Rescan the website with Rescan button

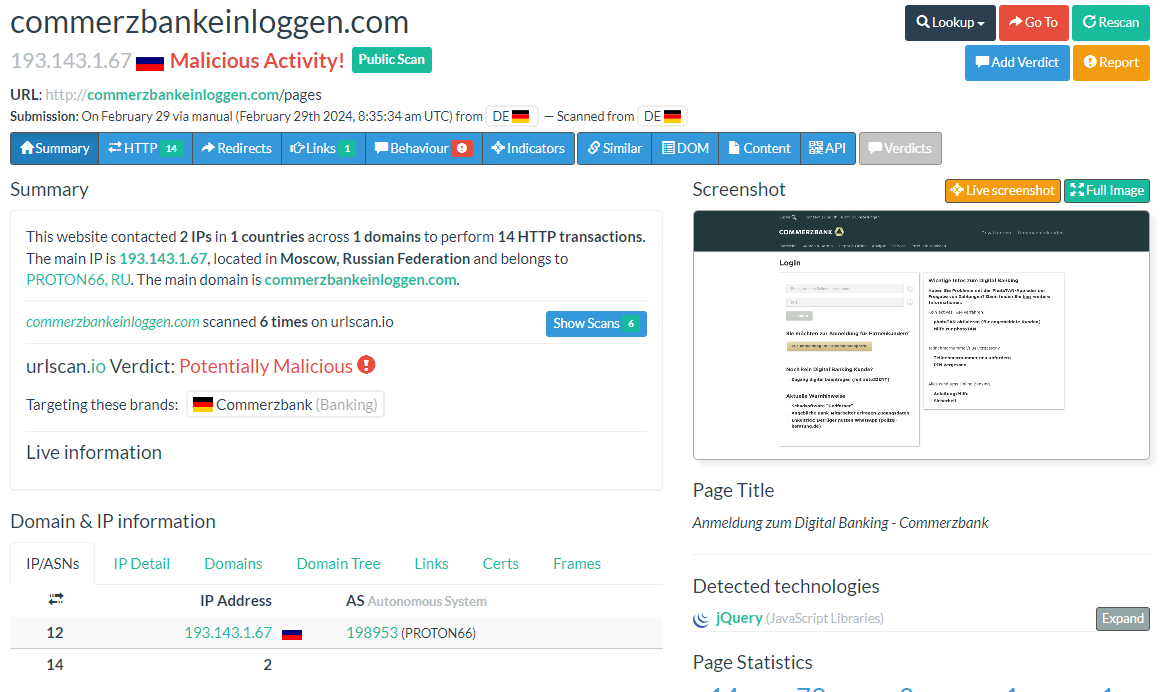(1111, 22)
